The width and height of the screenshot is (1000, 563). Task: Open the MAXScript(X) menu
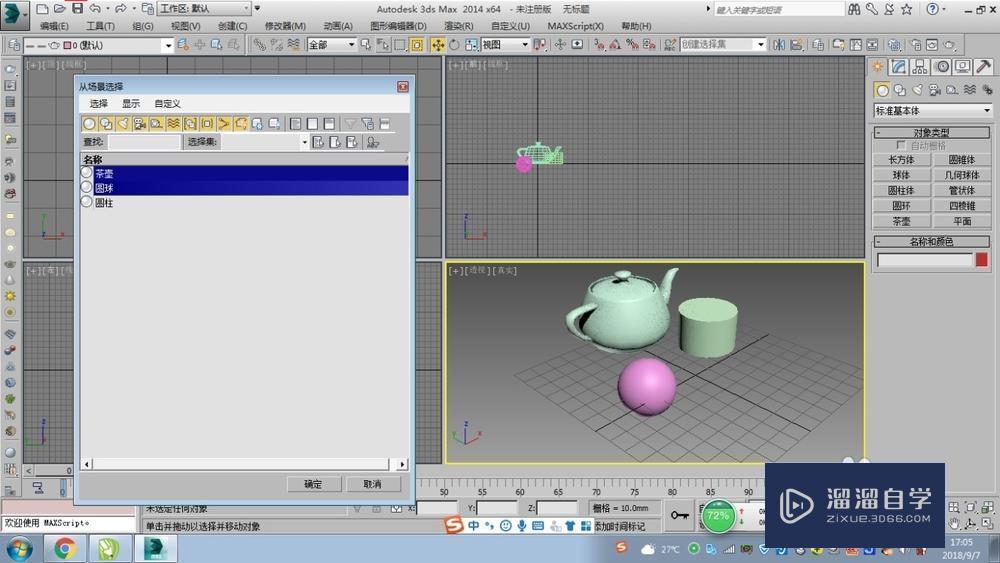coord(575,26)
